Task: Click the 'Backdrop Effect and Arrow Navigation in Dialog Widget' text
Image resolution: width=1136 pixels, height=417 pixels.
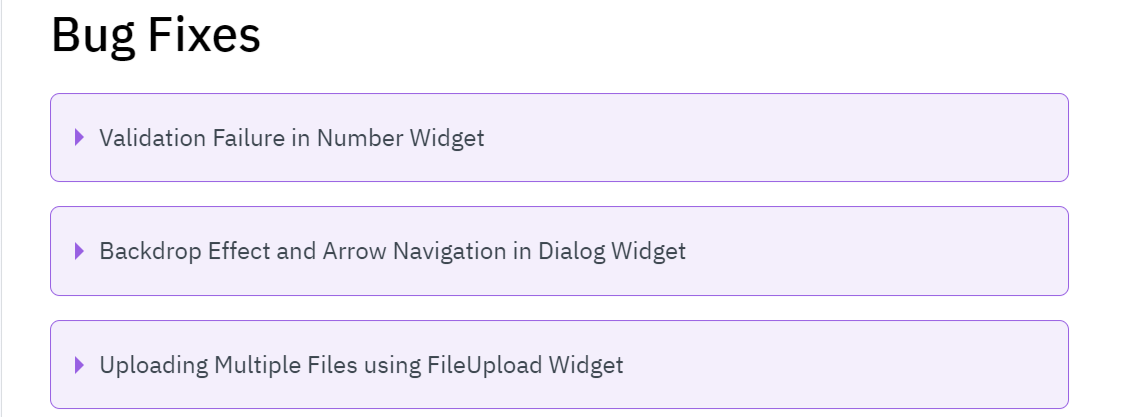Action: coord(392,251)
